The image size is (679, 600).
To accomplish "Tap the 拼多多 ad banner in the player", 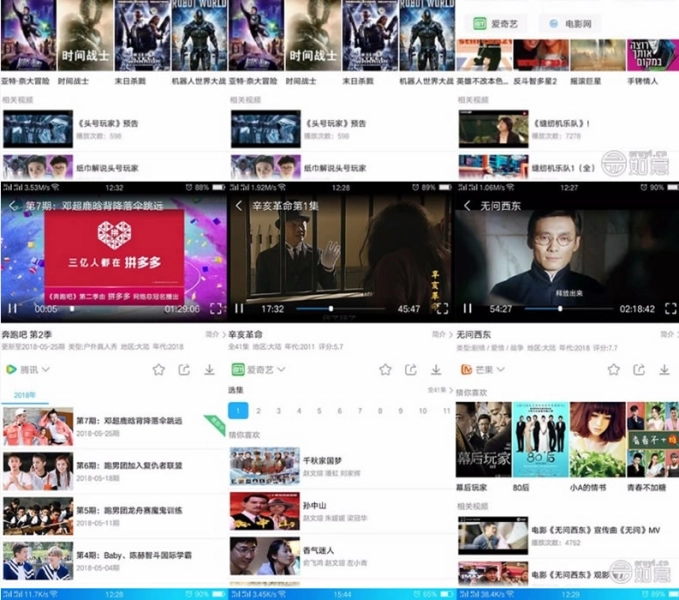I will [114, 258].
